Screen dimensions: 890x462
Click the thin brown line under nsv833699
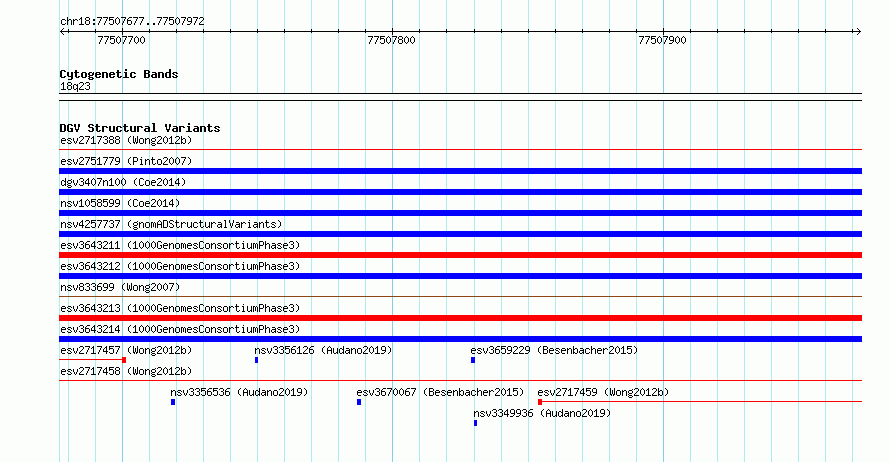(460, 296)
